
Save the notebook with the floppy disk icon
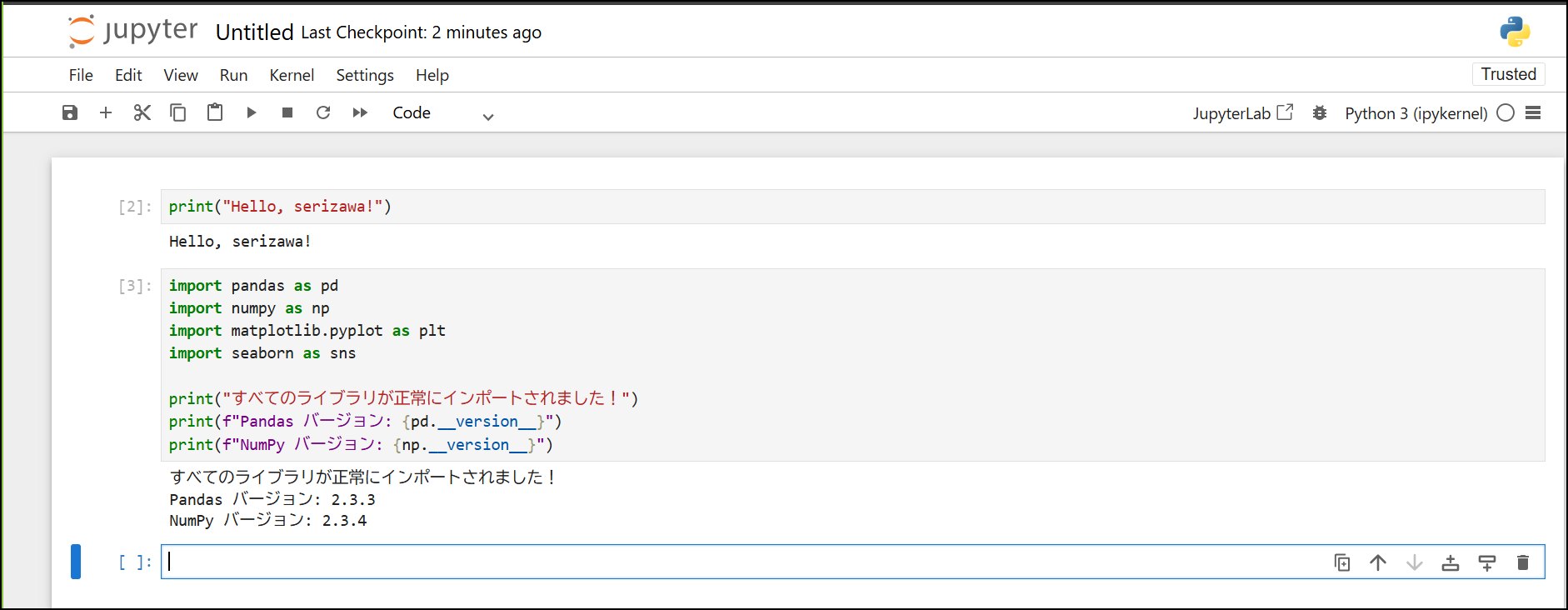[70, 112]
